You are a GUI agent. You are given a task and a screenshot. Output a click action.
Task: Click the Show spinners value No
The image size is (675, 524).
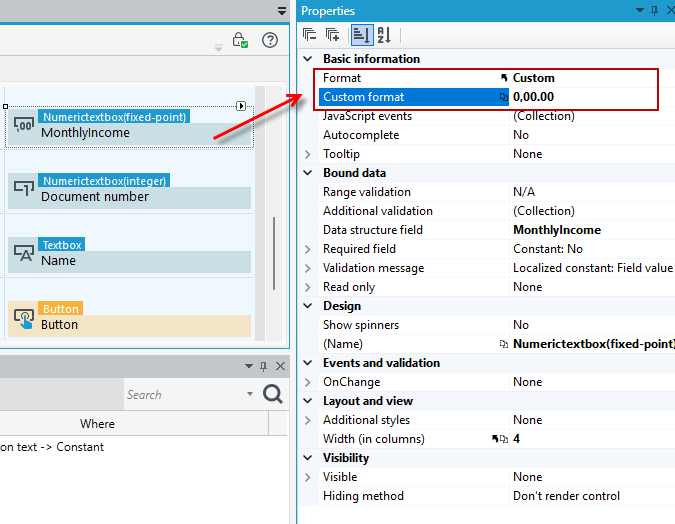point(521,325)
